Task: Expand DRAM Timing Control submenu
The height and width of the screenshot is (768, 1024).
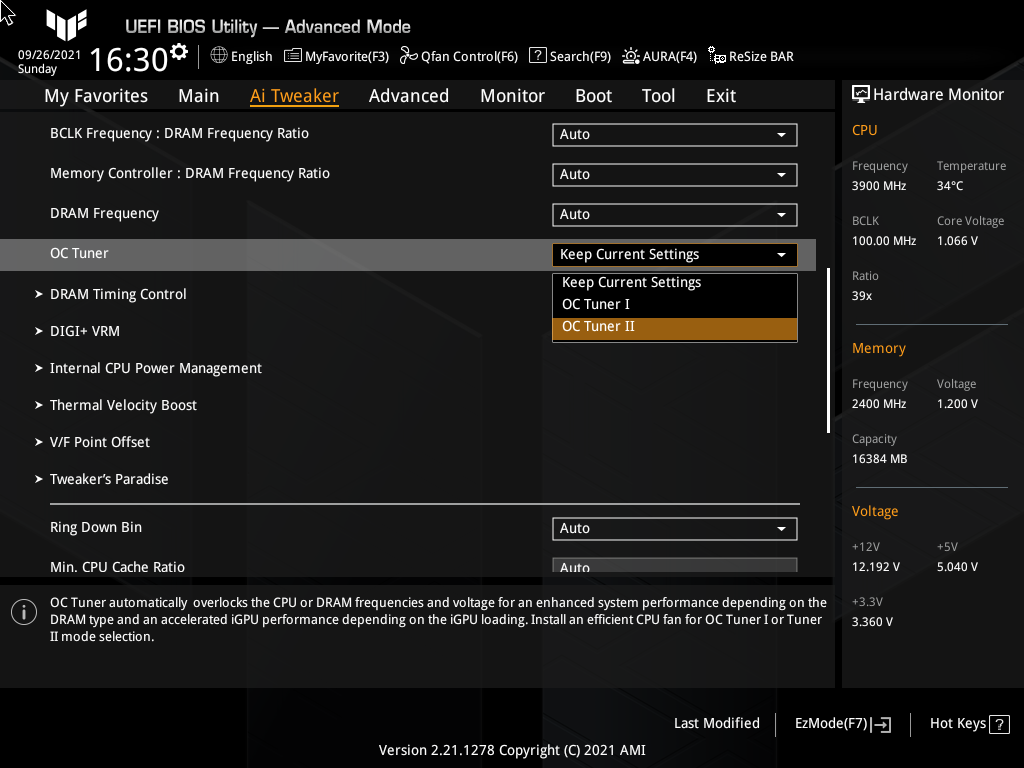Action: pos(118,294)
